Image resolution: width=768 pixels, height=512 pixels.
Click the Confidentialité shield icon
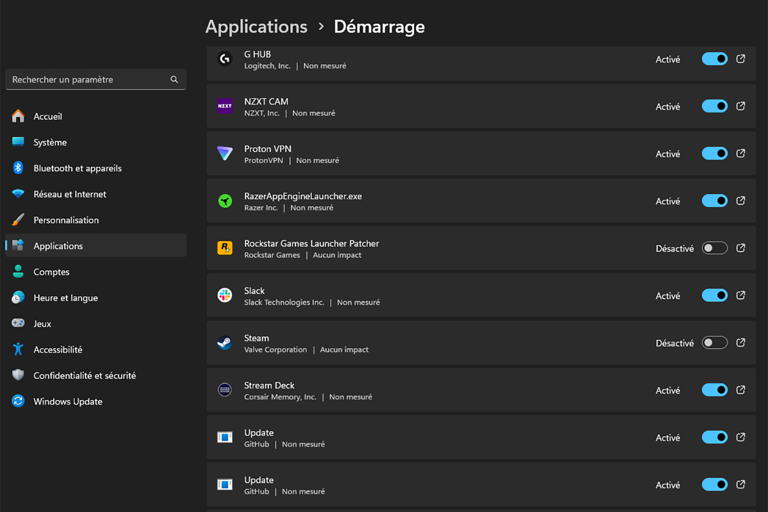(x=18, y=375)
